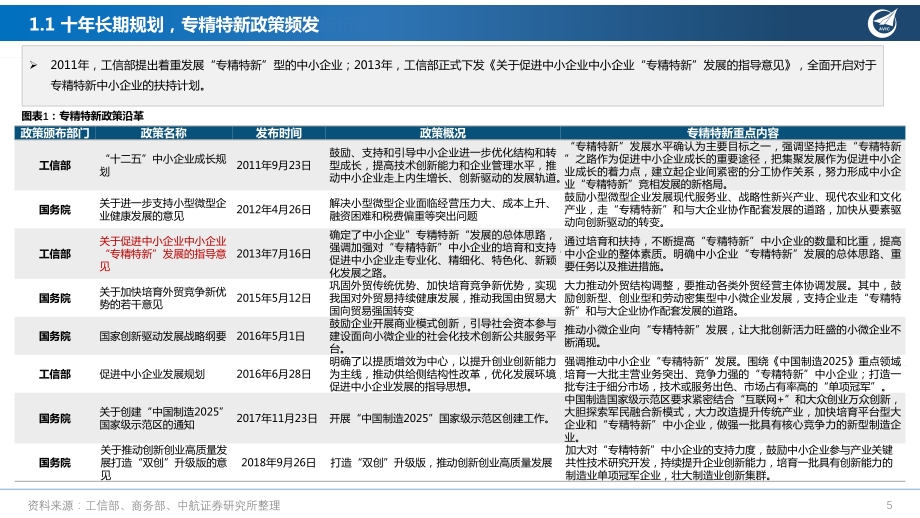Select the caption '图表1:专精特新政策沿革'
The height and width of the screenshot is (518, 920).
click(x=83, y=116)
